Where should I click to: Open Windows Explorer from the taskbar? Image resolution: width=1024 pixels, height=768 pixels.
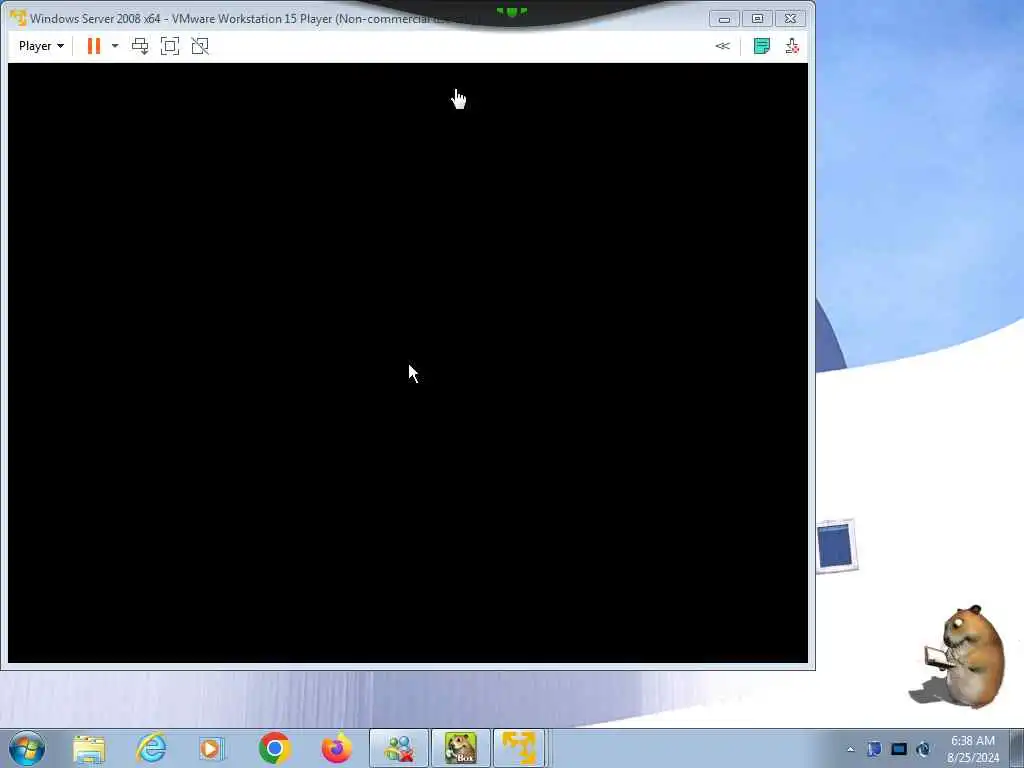(89, 749)
